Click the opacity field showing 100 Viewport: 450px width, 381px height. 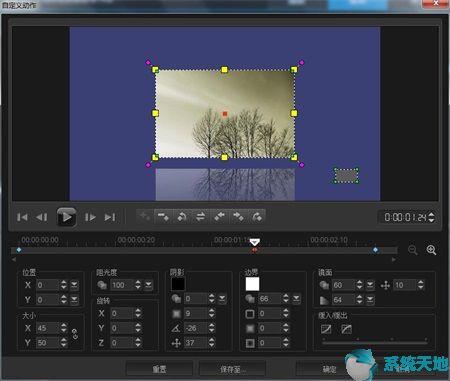click(x=122, y=285)
